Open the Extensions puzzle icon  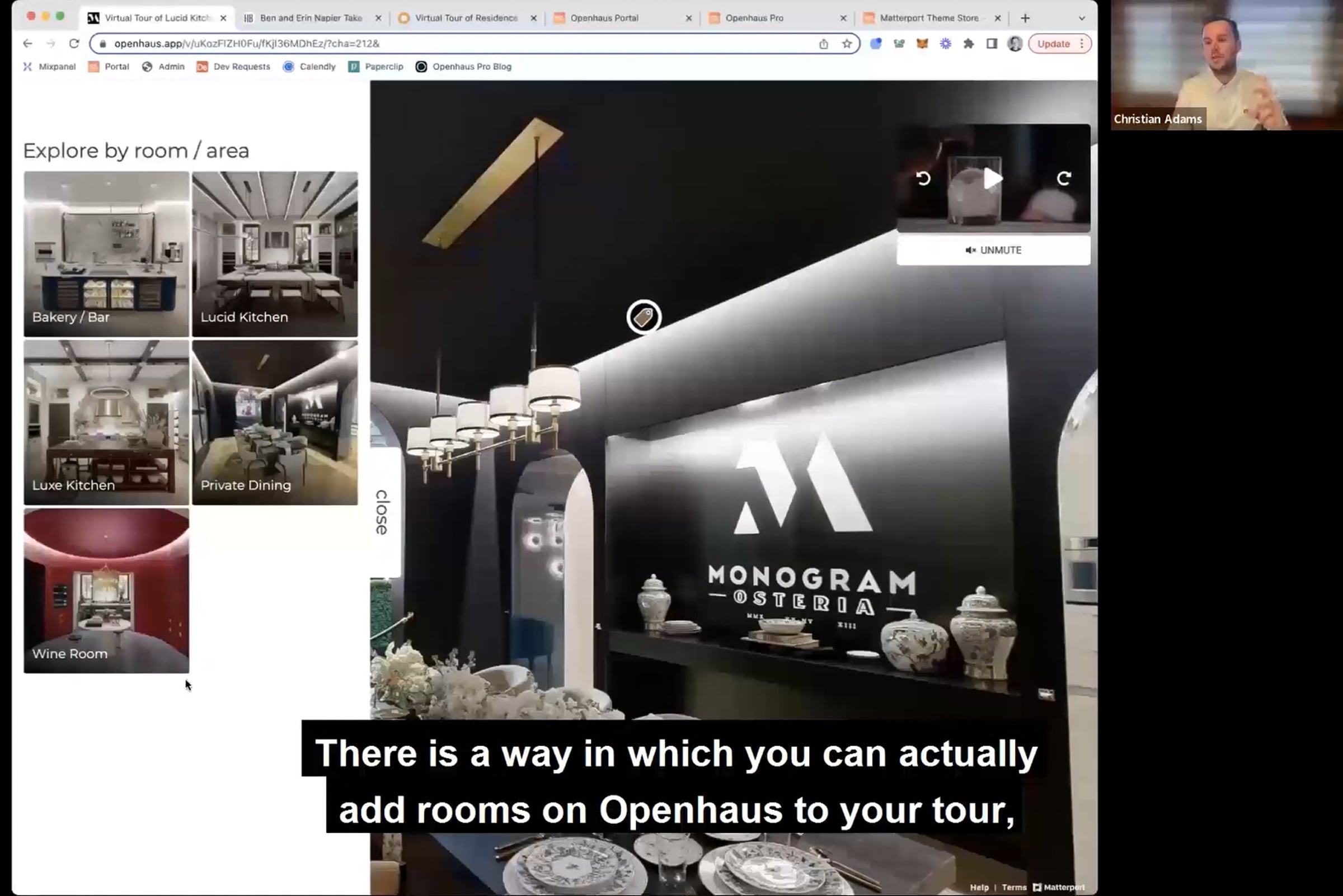coord(969,44)
